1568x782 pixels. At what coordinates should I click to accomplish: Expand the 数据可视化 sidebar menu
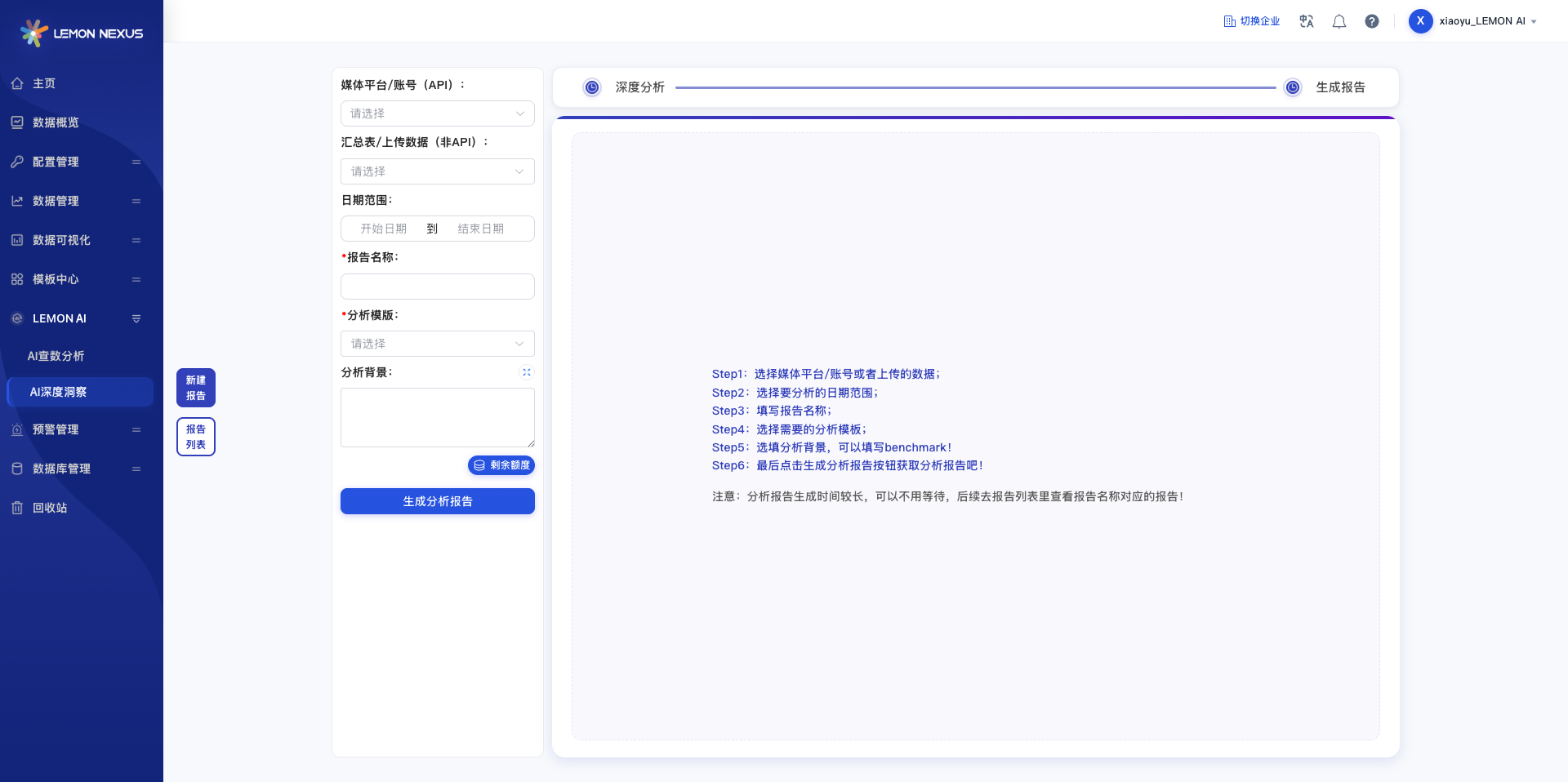[x=82, y=240]
